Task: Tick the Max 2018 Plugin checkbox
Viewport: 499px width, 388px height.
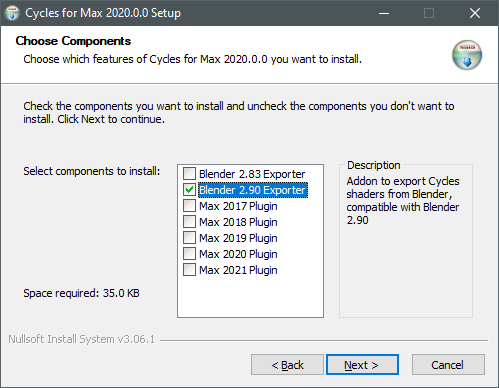Action: pyautogui.click(x=189, y=222)
